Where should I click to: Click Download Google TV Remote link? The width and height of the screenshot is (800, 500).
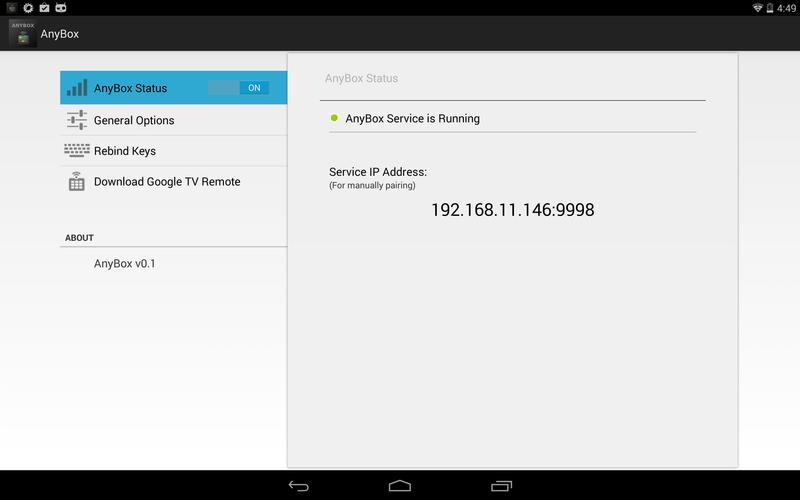(167, 182)
